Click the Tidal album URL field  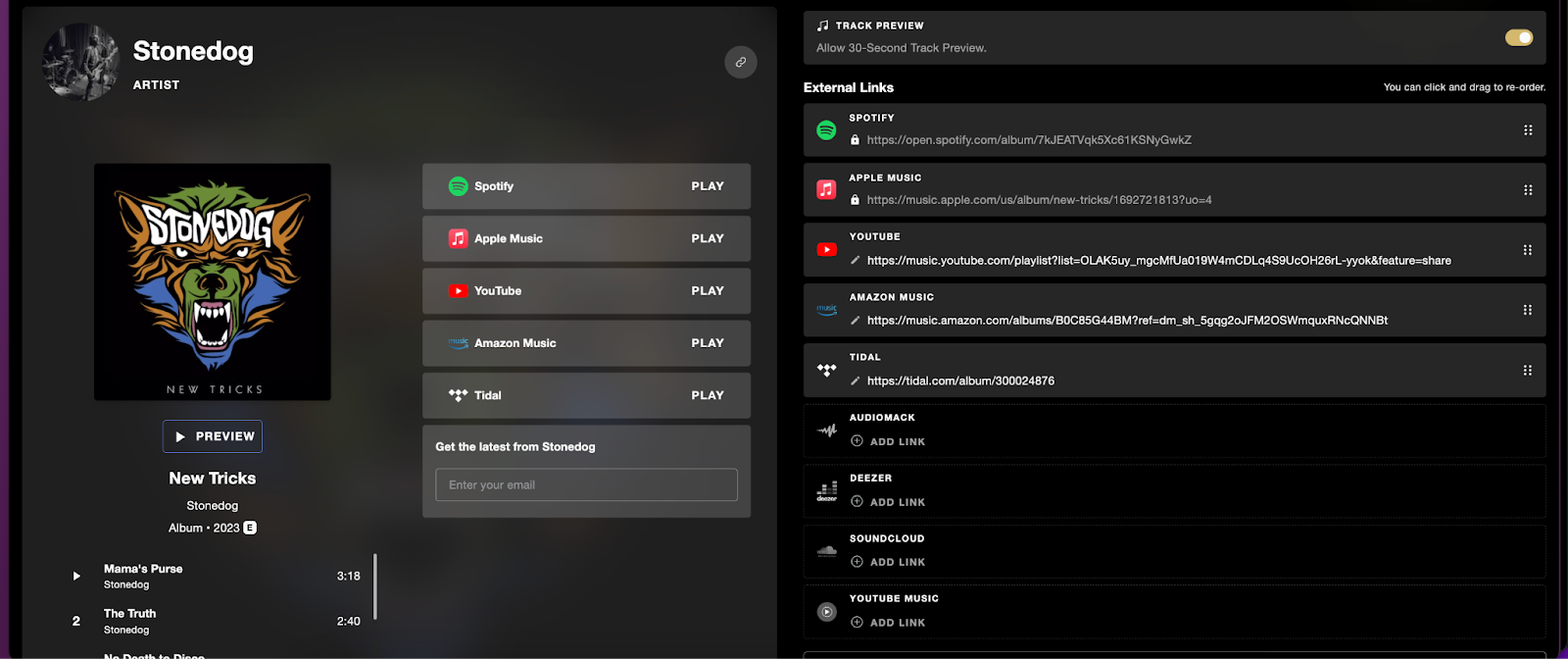click(x=960, y=380)
